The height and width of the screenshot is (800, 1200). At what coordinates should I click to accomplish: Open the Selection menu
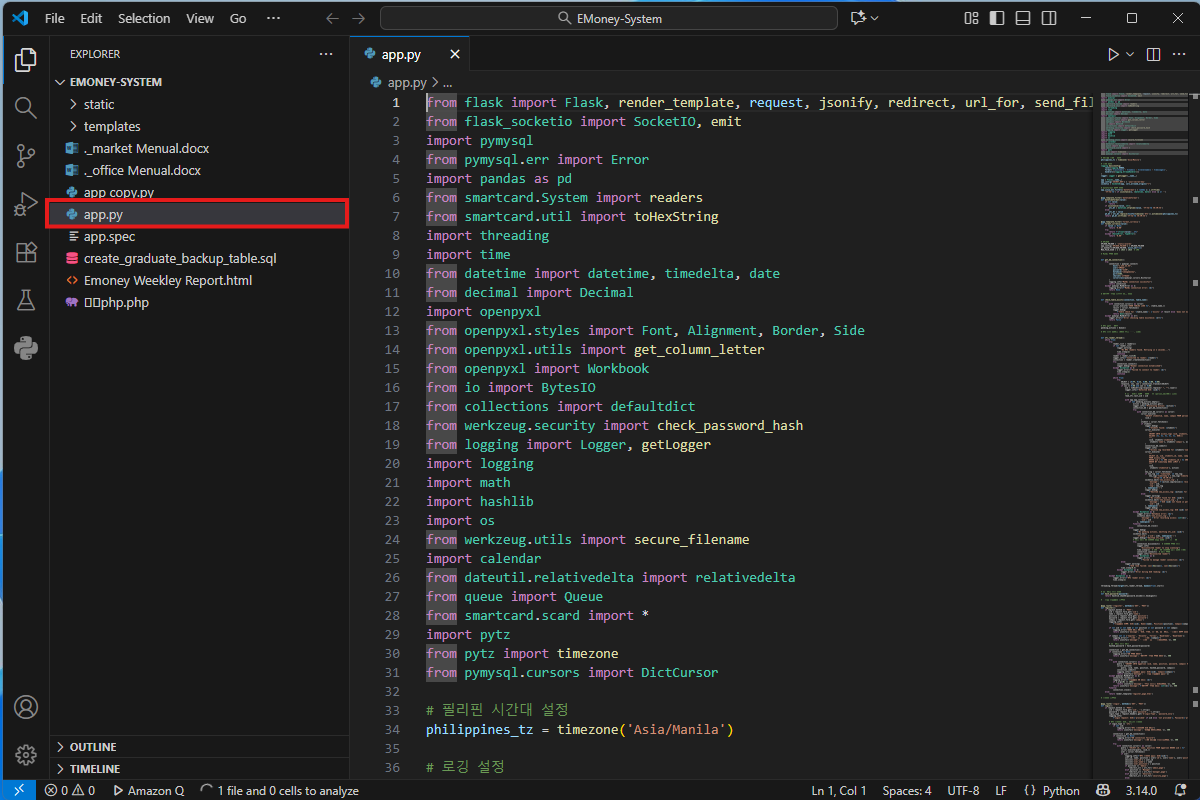point(144,18)
